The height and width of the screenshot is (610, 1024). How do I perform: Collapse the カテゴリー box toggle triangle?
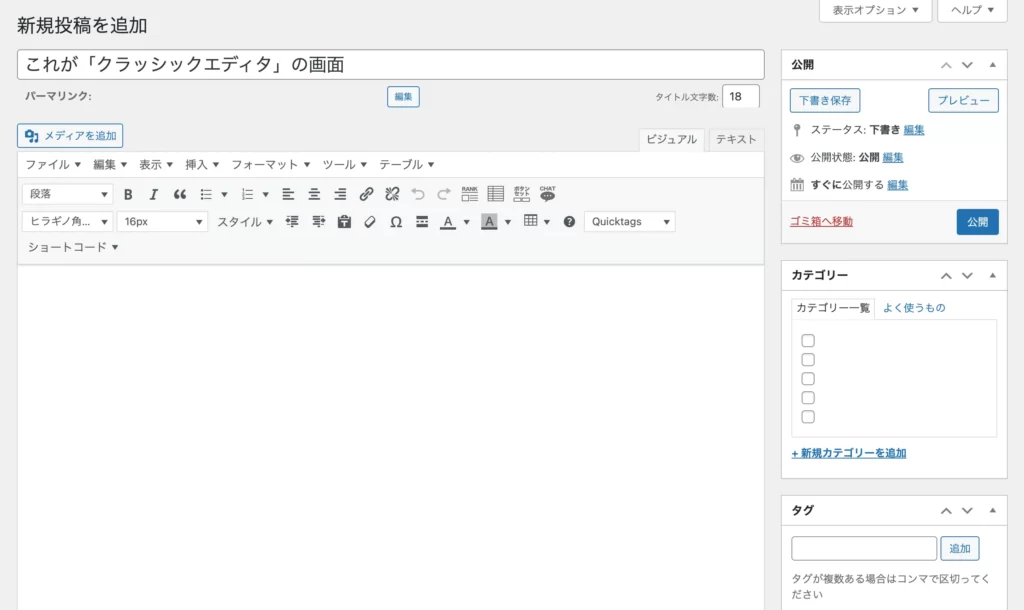click(x=993, y=276)
